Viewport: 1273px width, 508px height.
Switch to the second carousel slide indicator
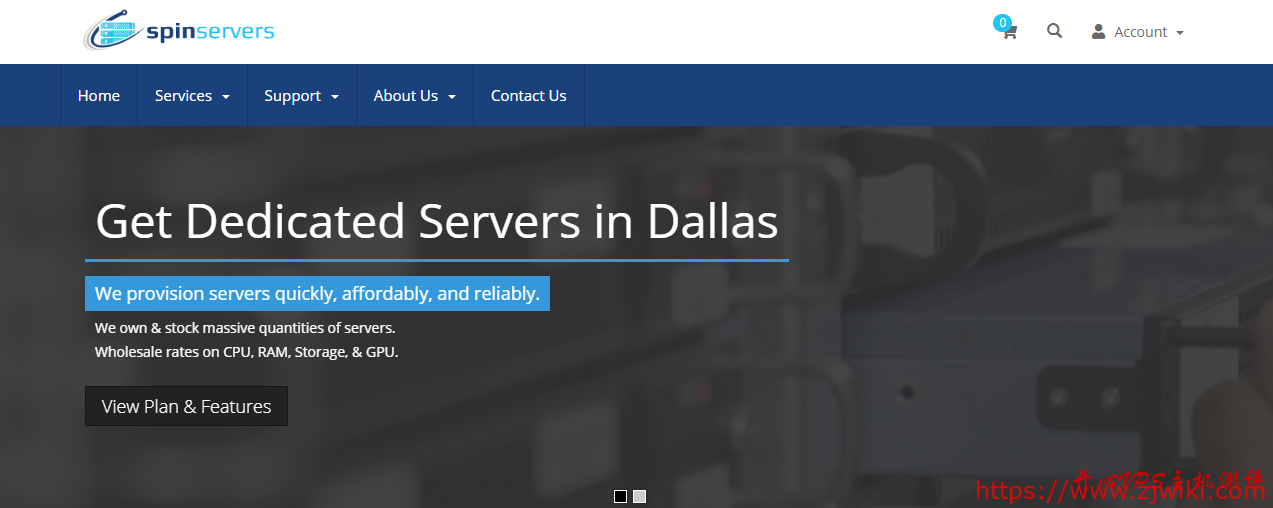[x=640, y=496]
